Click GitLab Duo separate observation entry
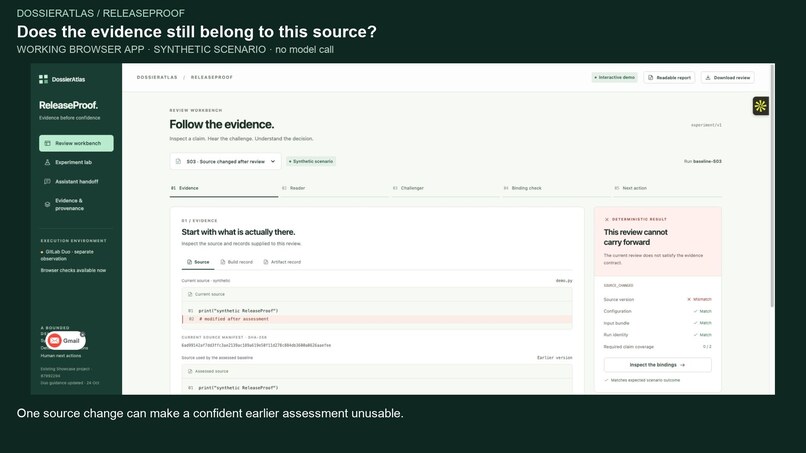806x453 pixels. coord(67,256)
